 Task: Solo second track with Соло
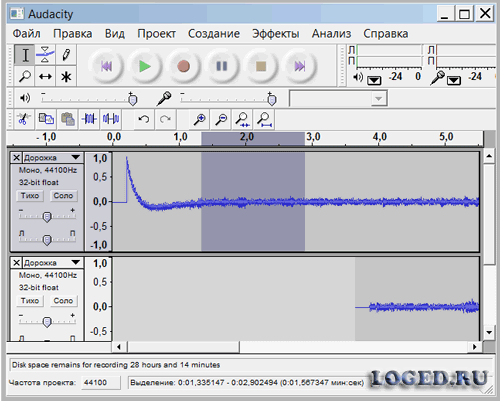63,301
